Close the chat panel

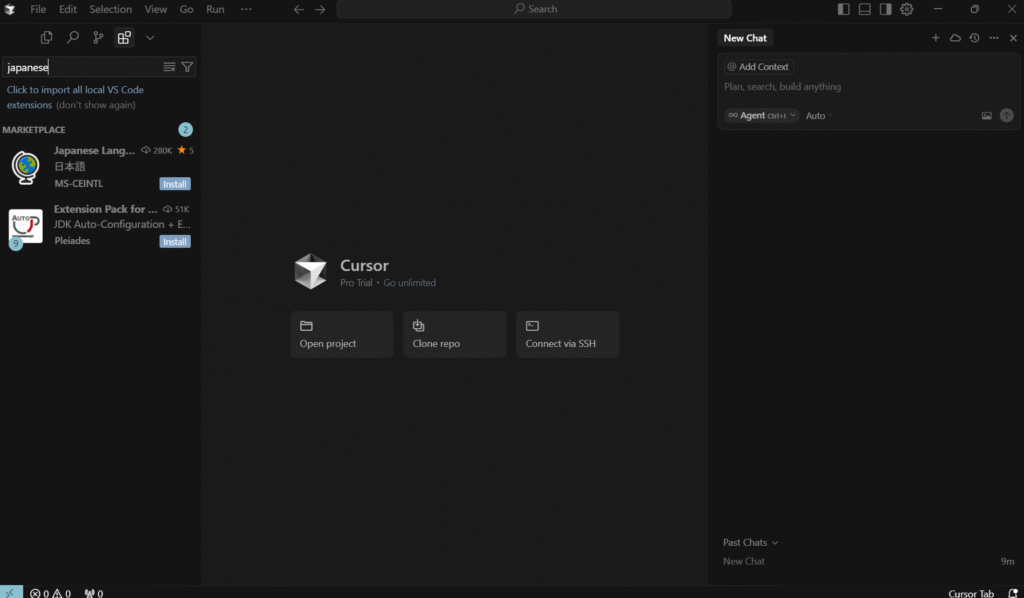1014,38
